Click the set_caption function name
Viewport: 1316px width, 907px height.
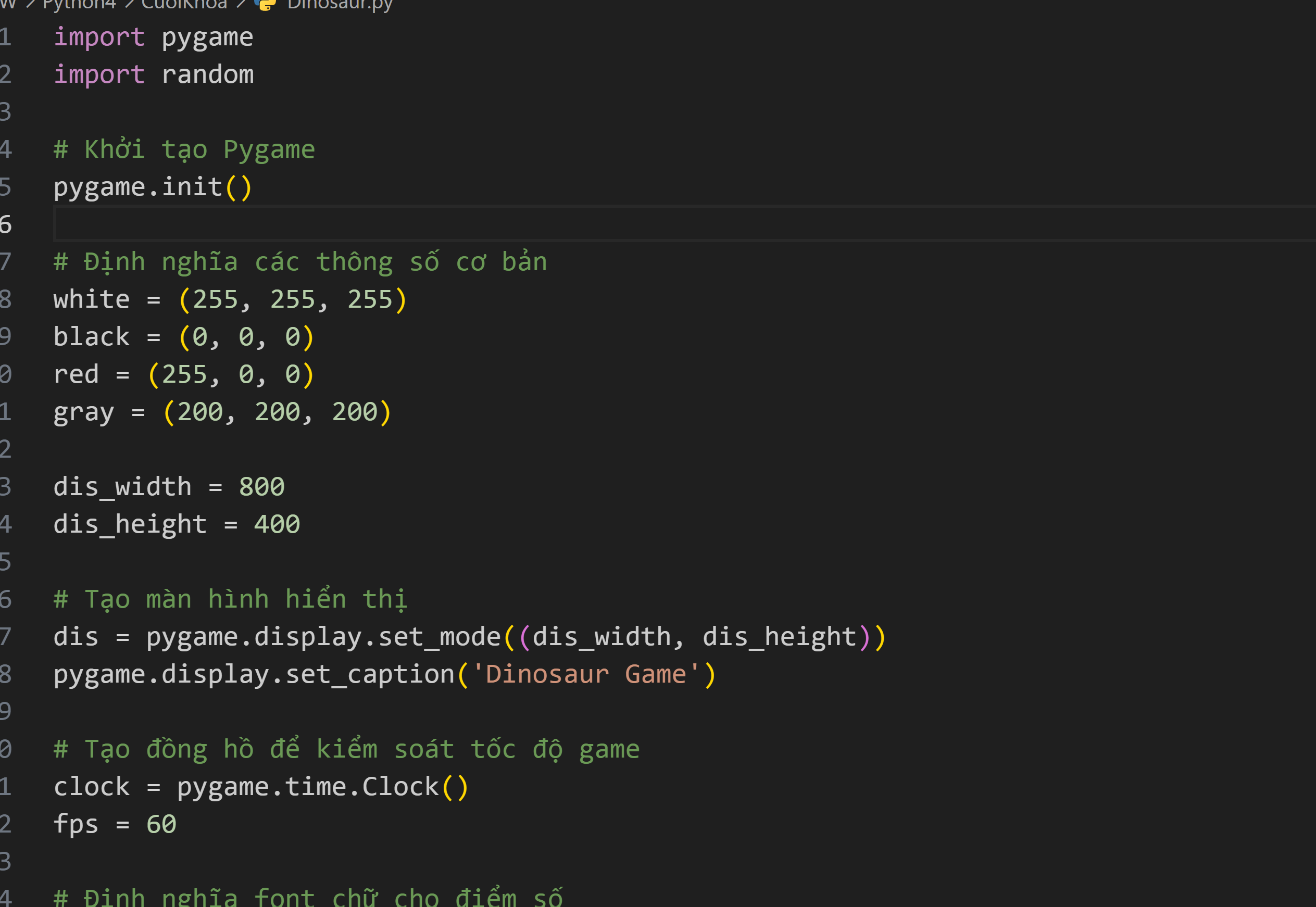(370, 675)
